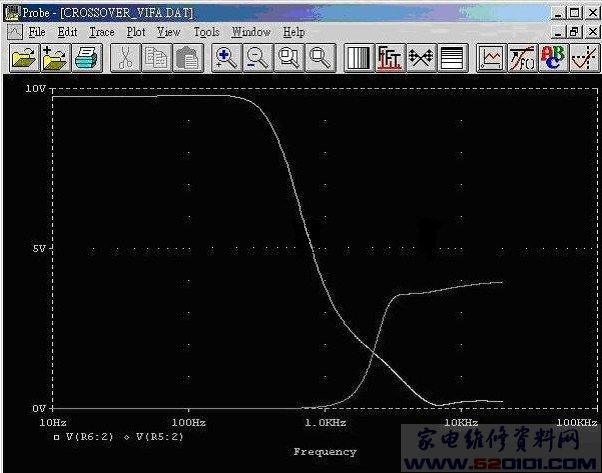Click the Open file folder icon
Image resolution: width=602 pixels, height=473 pixels.
point(25,58)
